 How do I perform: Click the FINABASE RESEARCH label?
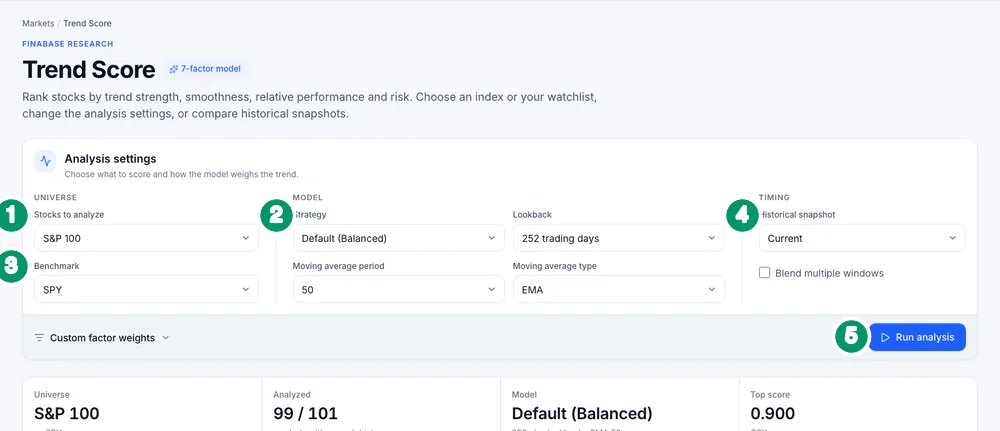click(68, 44)
